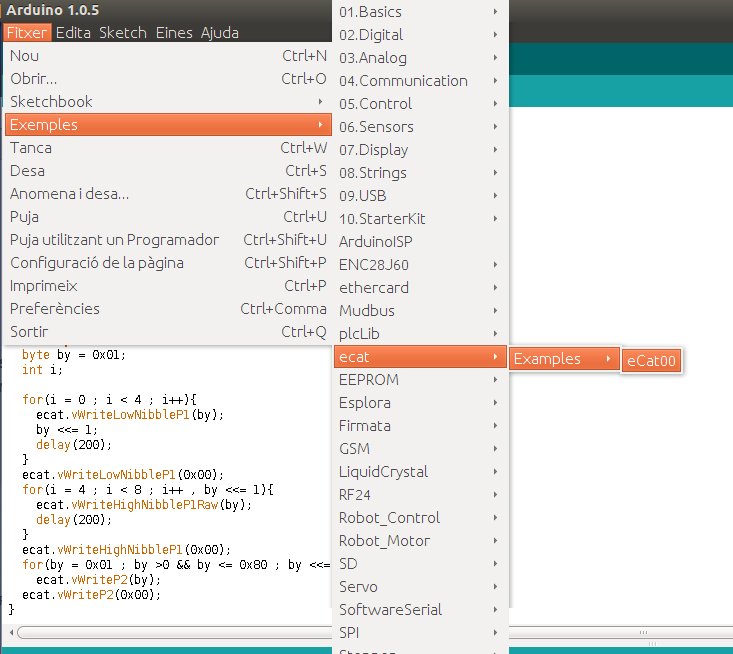The height and width of the screenshot is (654, 733).
Task: Expand 03.Analog examples
Action: (x=420, y=57)
